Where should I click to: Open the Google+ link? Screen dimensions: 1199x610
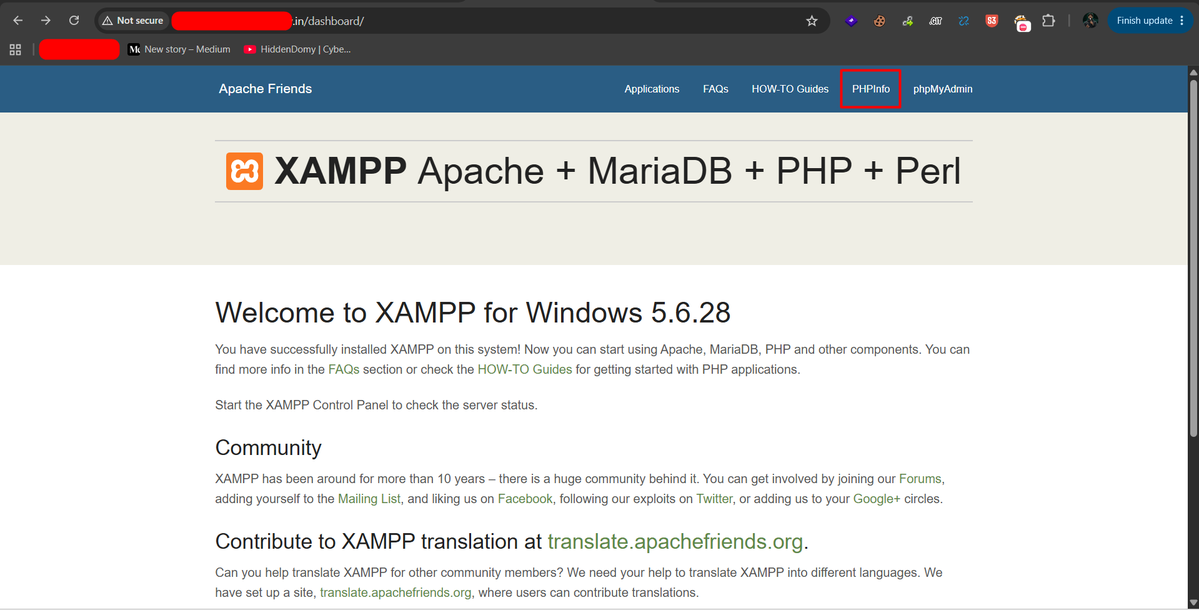point(877,499)
